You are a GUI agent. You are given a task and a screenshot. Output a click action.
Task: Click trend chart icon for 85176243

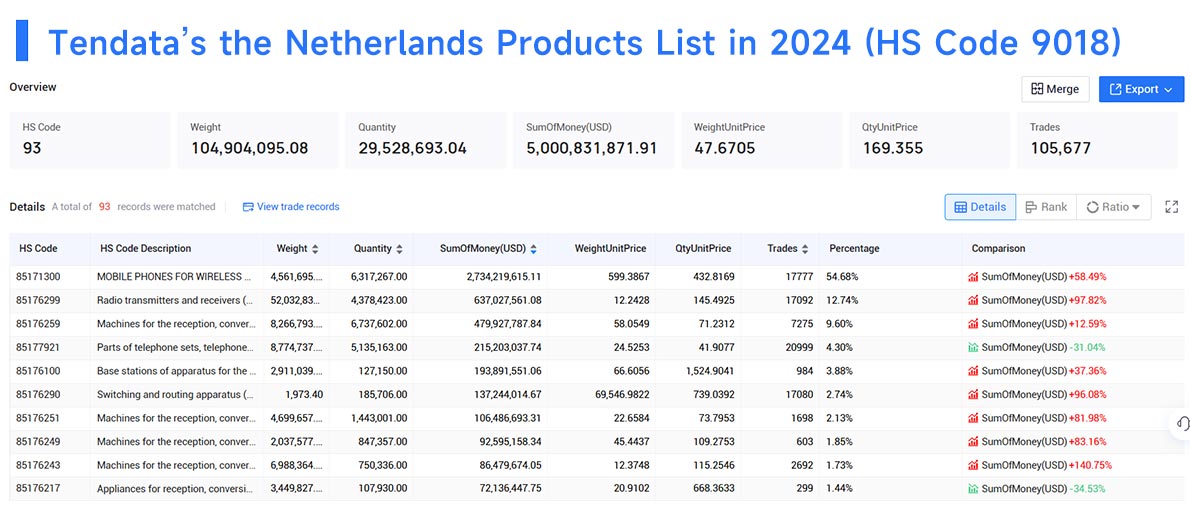(x=973, y=465)
